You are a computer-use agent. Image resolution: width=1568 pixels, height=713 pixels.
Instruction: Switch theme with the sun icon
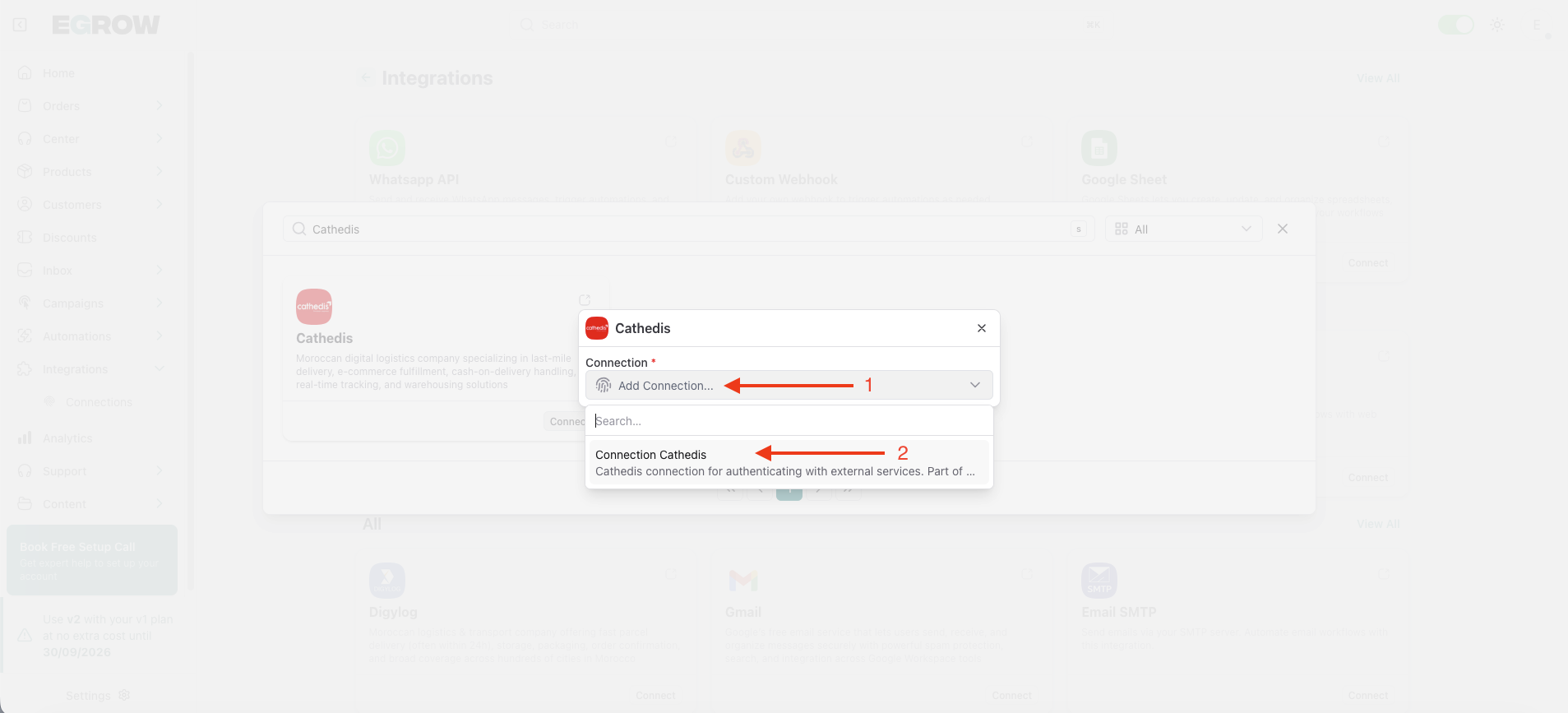click(x=1497, y=25)
